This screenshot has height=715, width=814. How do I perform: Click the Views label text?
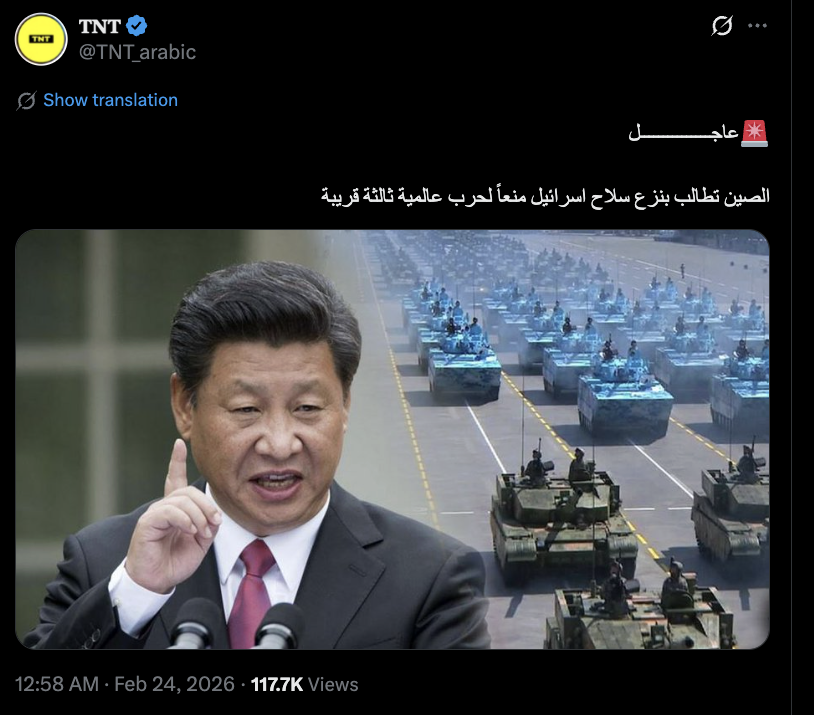click(333, 684)
